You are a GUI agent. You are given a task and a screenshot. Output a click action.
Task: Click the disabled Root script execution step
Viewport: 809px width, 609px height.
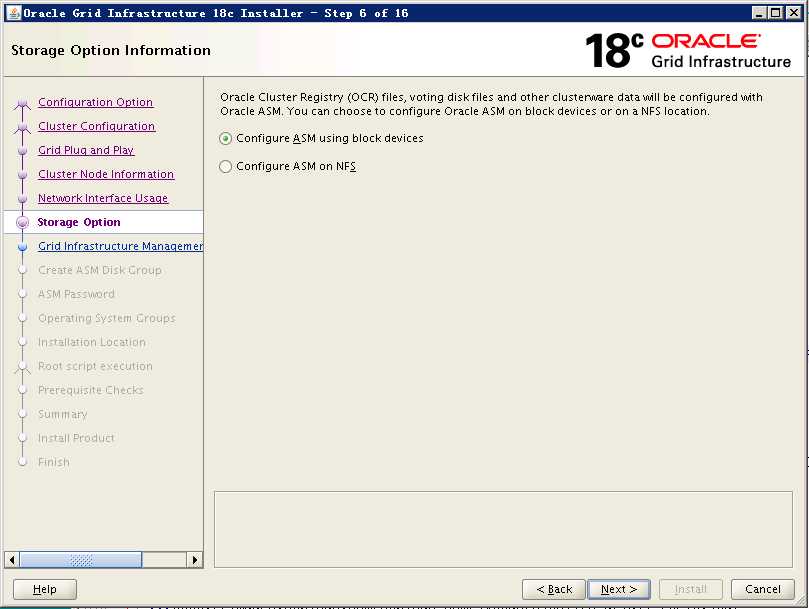pos(95,366)
